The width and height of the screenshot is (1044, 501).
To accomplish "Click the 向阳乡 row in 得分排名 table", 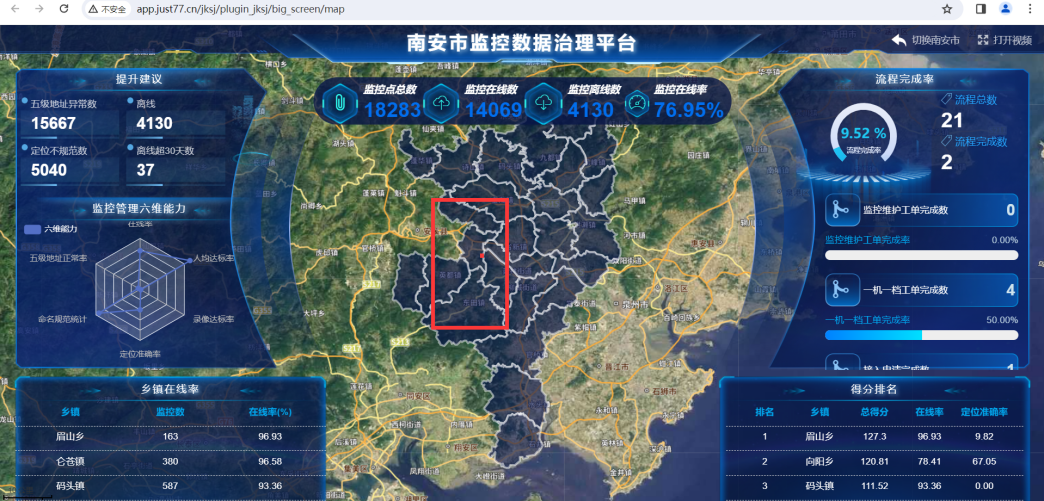I will (x=874, y=461).
